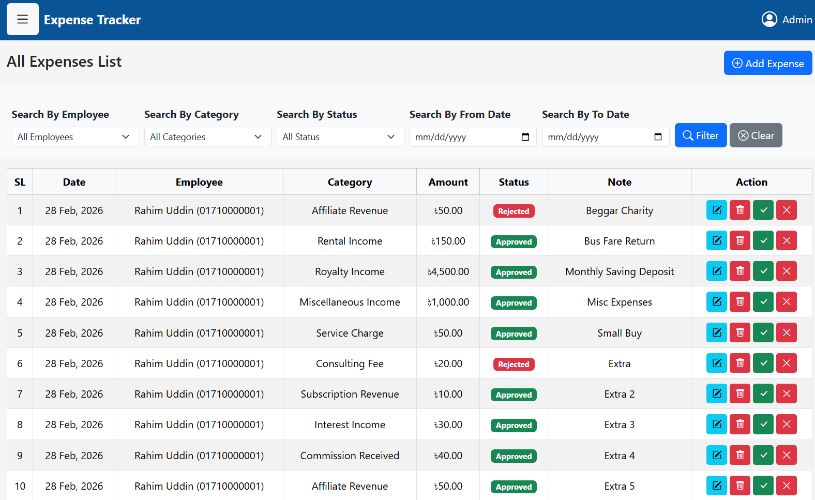Delete the Extra 2 expense
This screenshot has width=815, height=500.
(739, 394)
